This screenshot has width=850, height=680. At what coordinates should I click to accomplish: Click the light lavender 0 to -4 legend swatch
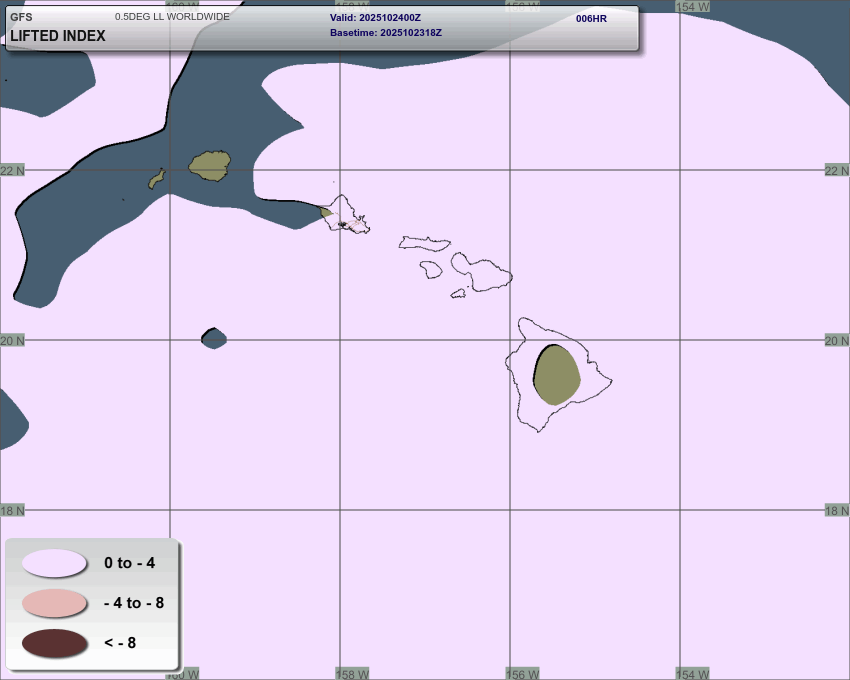click(x=54, y=563)
